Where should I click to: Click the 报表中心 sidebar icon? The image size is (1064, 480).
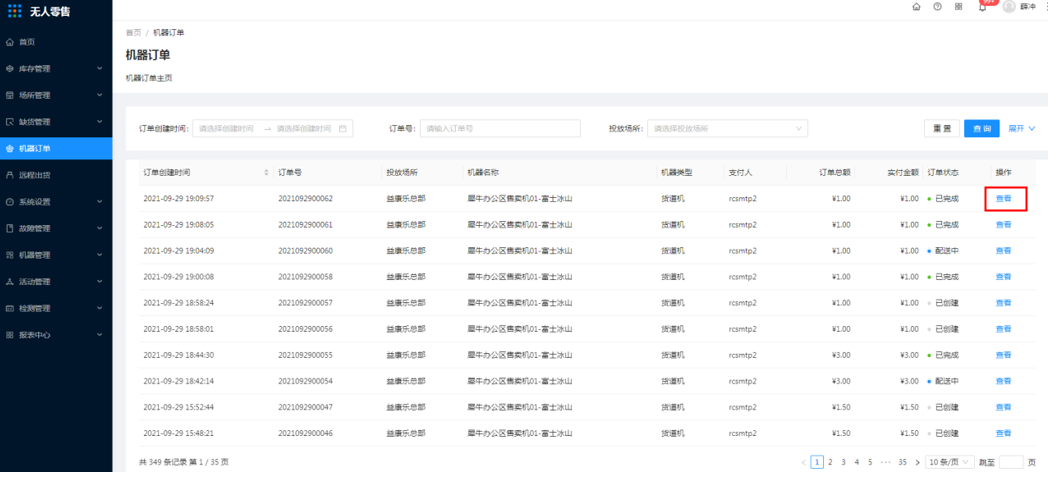(x=10, y=335)
